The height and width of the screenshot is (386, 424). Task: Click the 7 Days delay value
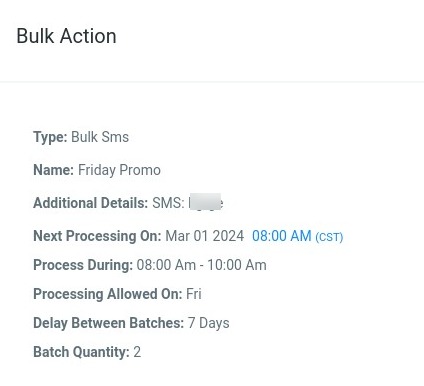(209, 323)
